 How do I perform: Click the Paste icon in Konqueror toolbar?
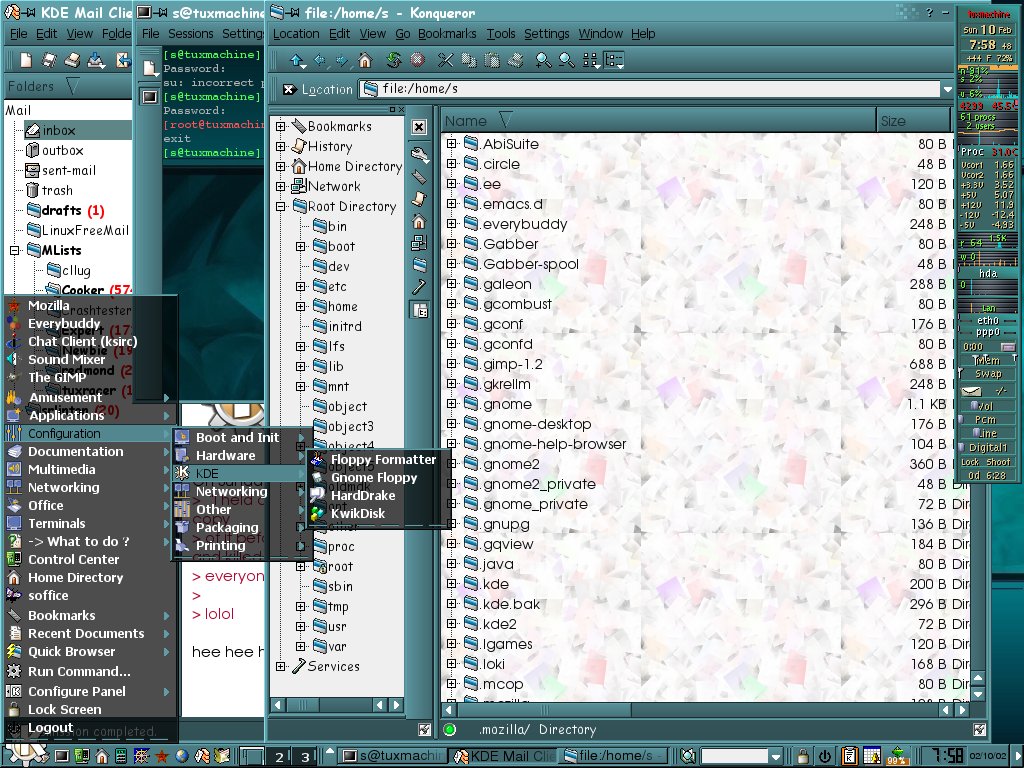pos(492,61)
